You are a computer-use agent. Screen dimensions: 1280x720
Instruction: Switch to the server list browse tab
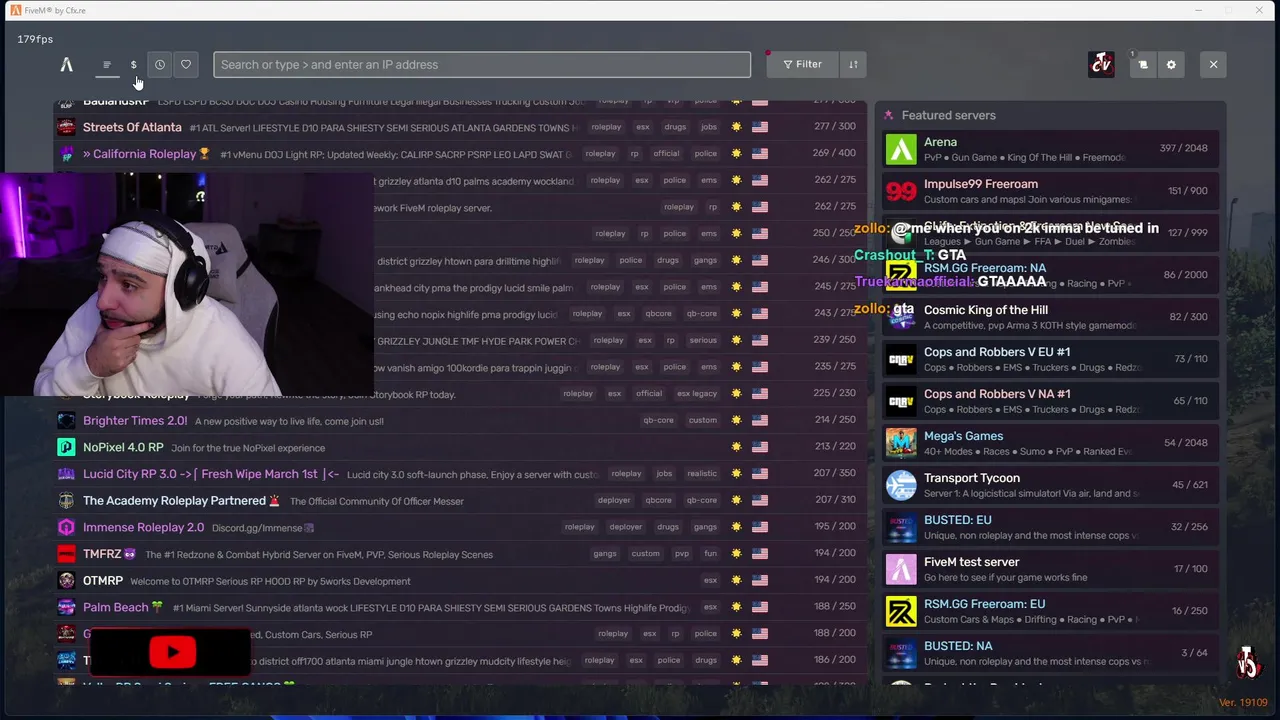[x=107, y=65]
